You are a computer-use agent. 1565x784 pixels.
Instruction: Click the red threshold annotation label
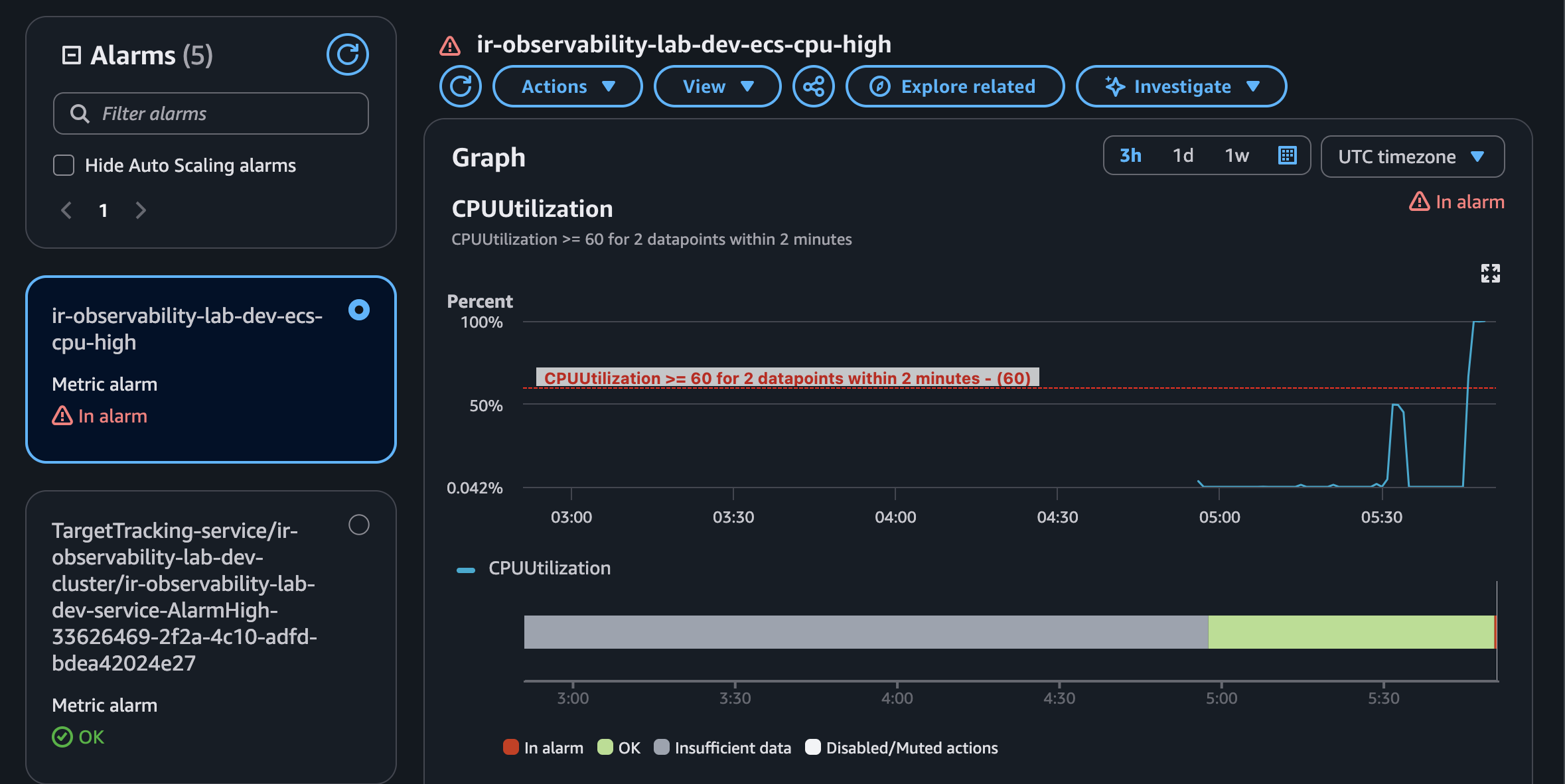[x=787, y=377]
